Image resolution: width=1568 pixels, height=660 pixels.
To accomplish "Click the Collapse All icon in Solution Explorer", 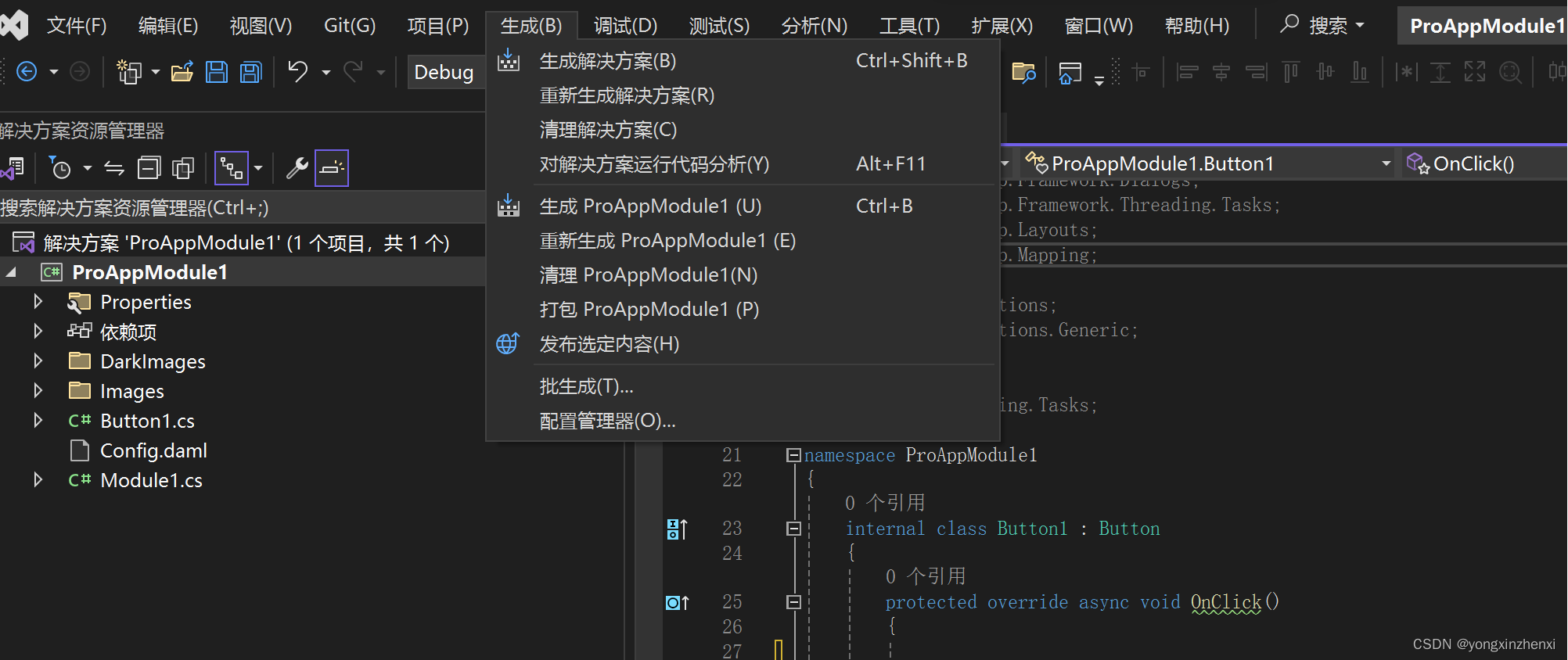I will (149, 168).
